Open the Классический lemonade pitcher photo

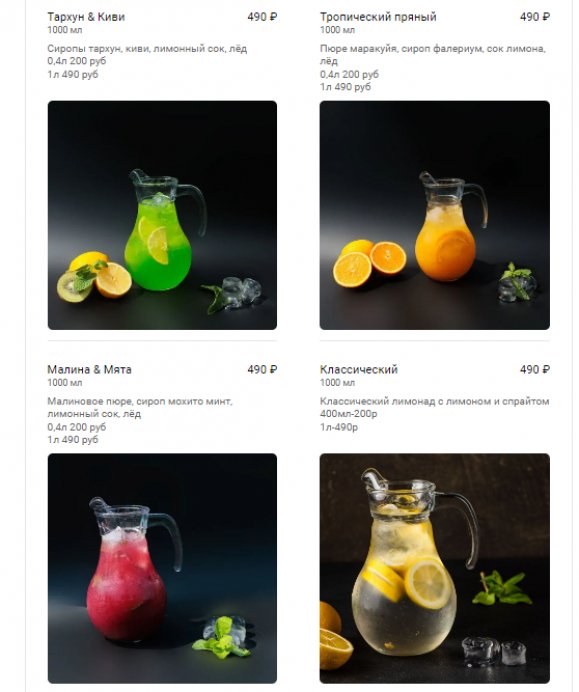pyautogui.click(x=435, y=568)
